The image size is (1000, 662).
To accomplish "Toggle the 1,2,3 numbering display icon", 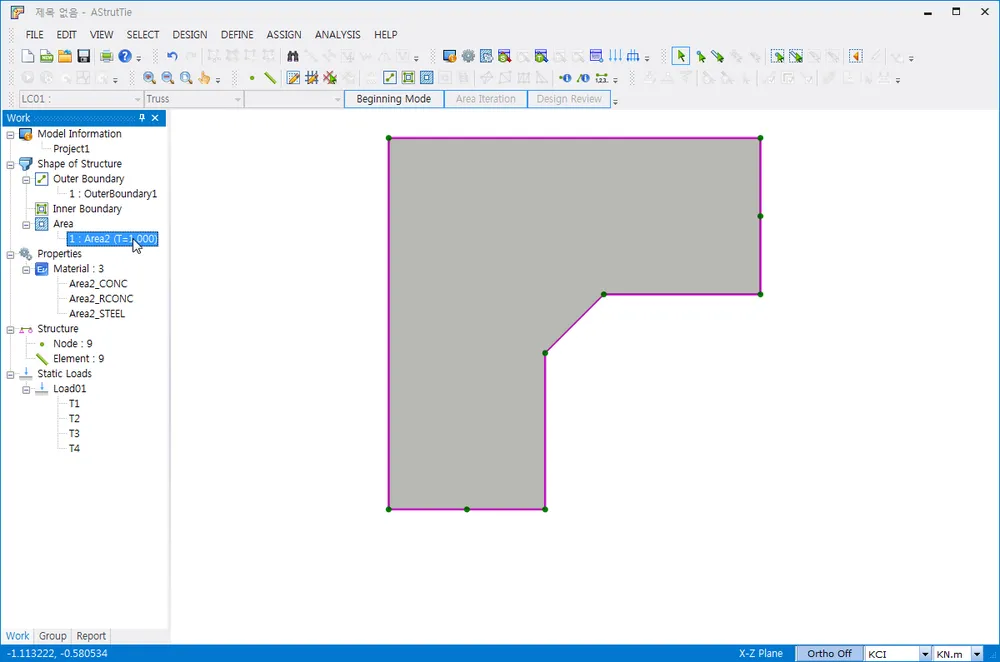I will point(601,78).
